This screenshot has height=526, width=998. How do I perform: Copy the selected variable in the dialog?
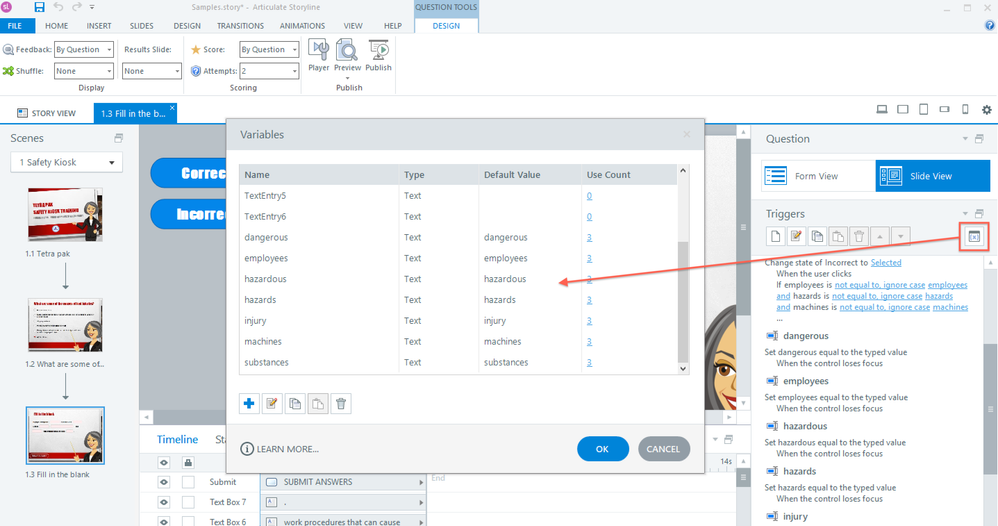[x=295, y=403]
